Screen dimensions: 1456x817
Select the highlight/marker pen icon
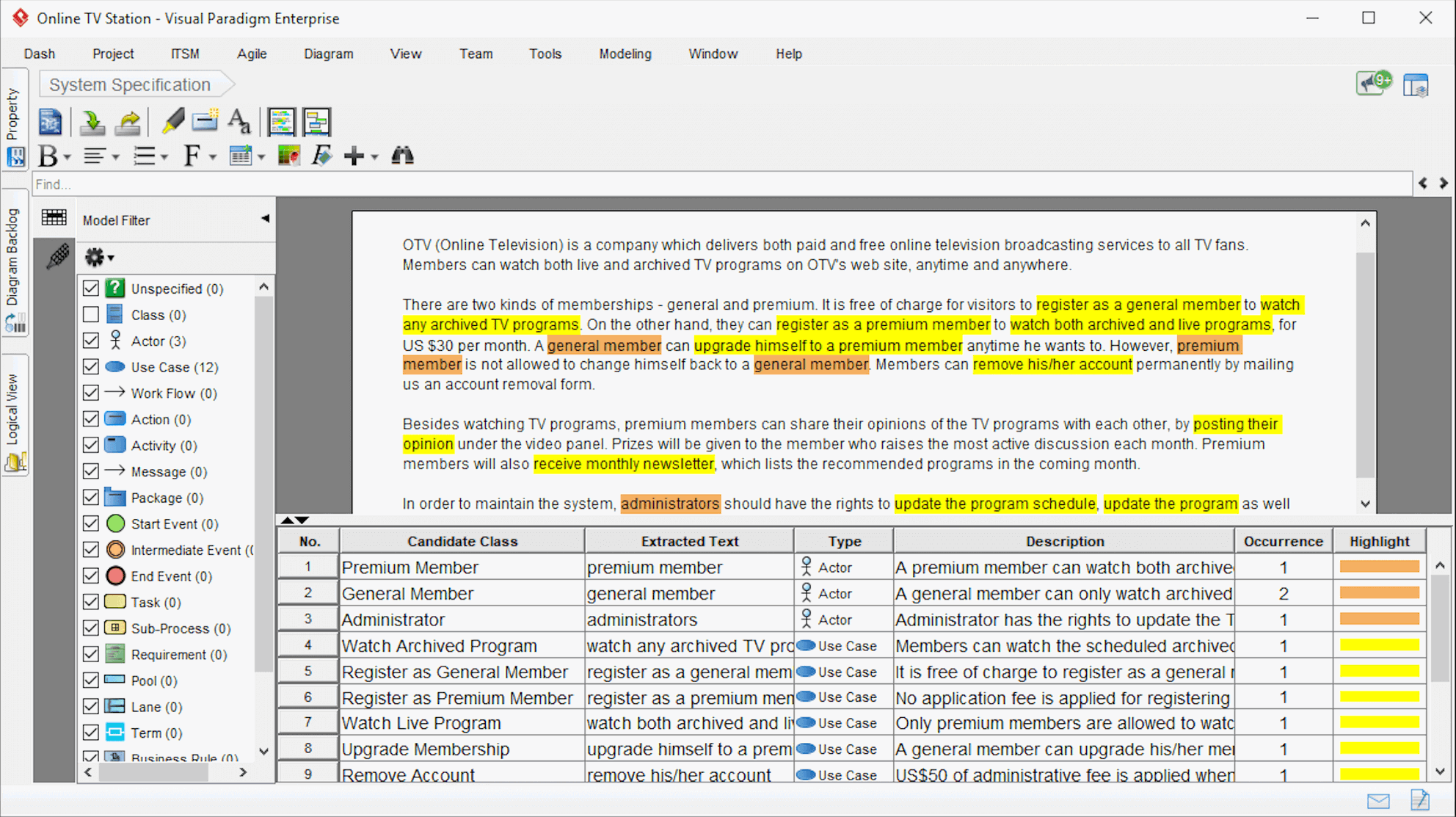click(x=170, y=121)
